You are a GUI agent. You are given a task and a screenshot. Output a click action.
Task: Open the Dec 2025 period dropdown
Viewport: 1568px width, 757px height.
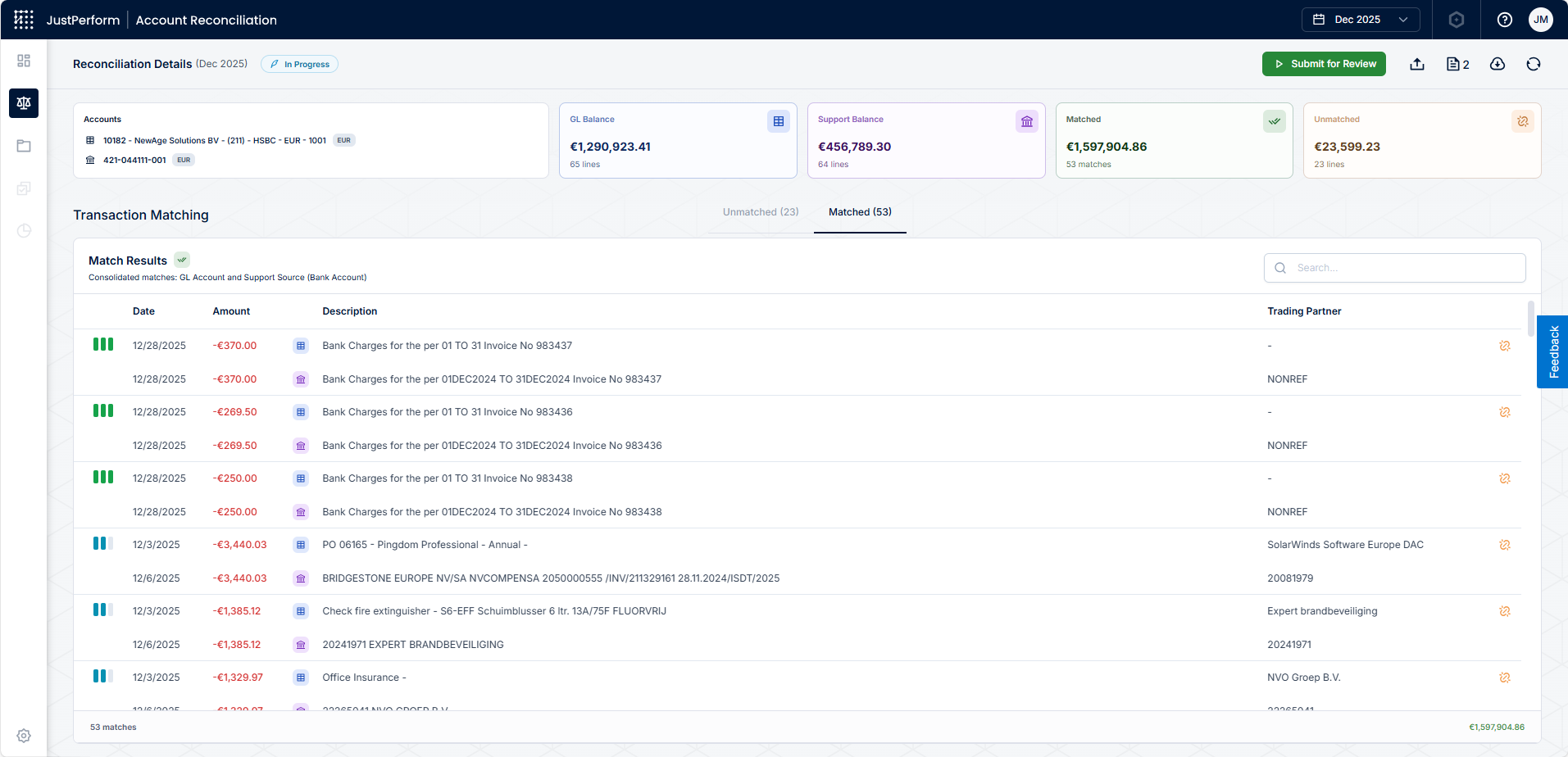click(1361, 20)
